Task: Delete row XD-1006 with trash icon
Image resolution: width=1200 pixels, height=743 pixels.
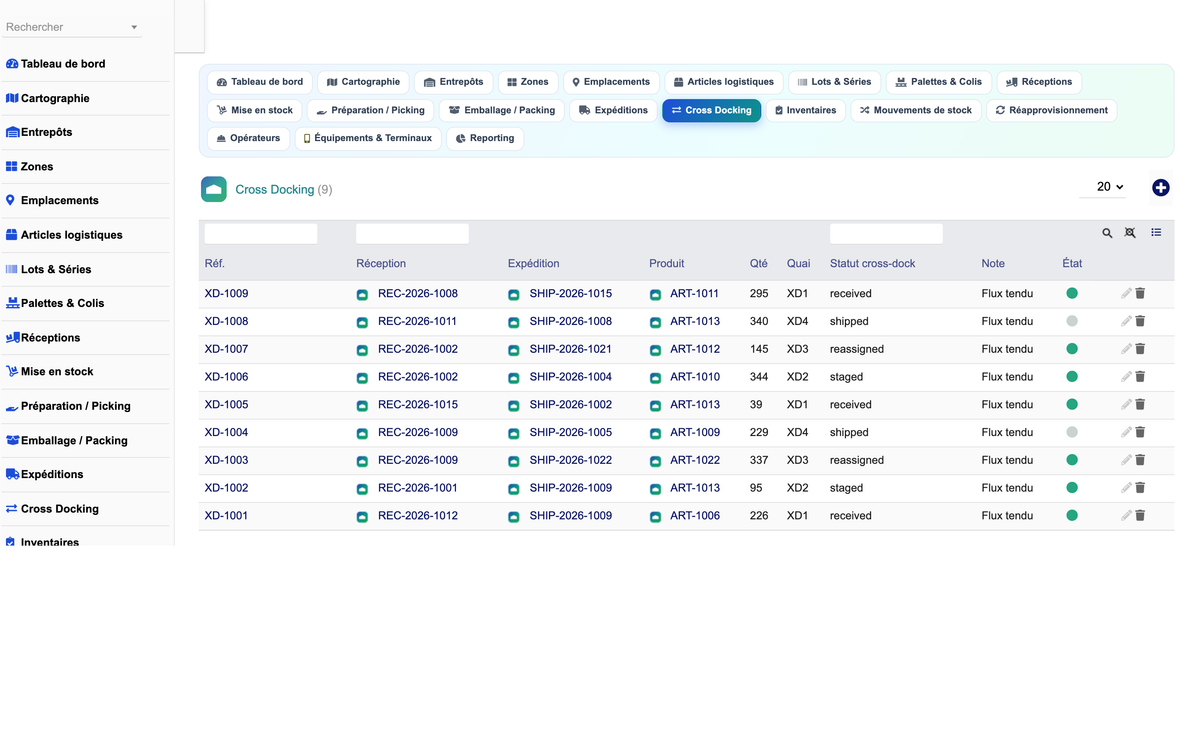Action: (x=1140, y=377)
